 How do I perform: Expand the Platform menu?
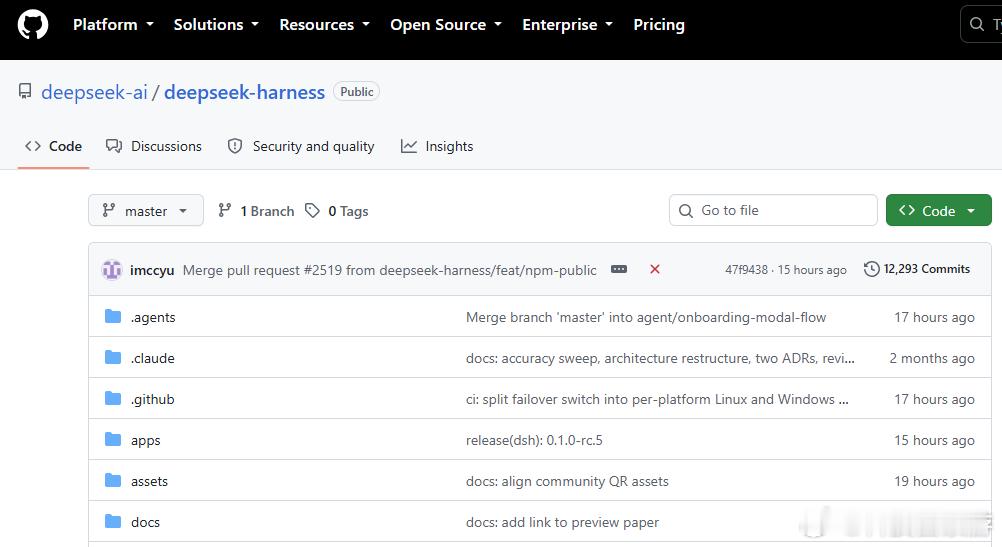[x=113, y=25]
